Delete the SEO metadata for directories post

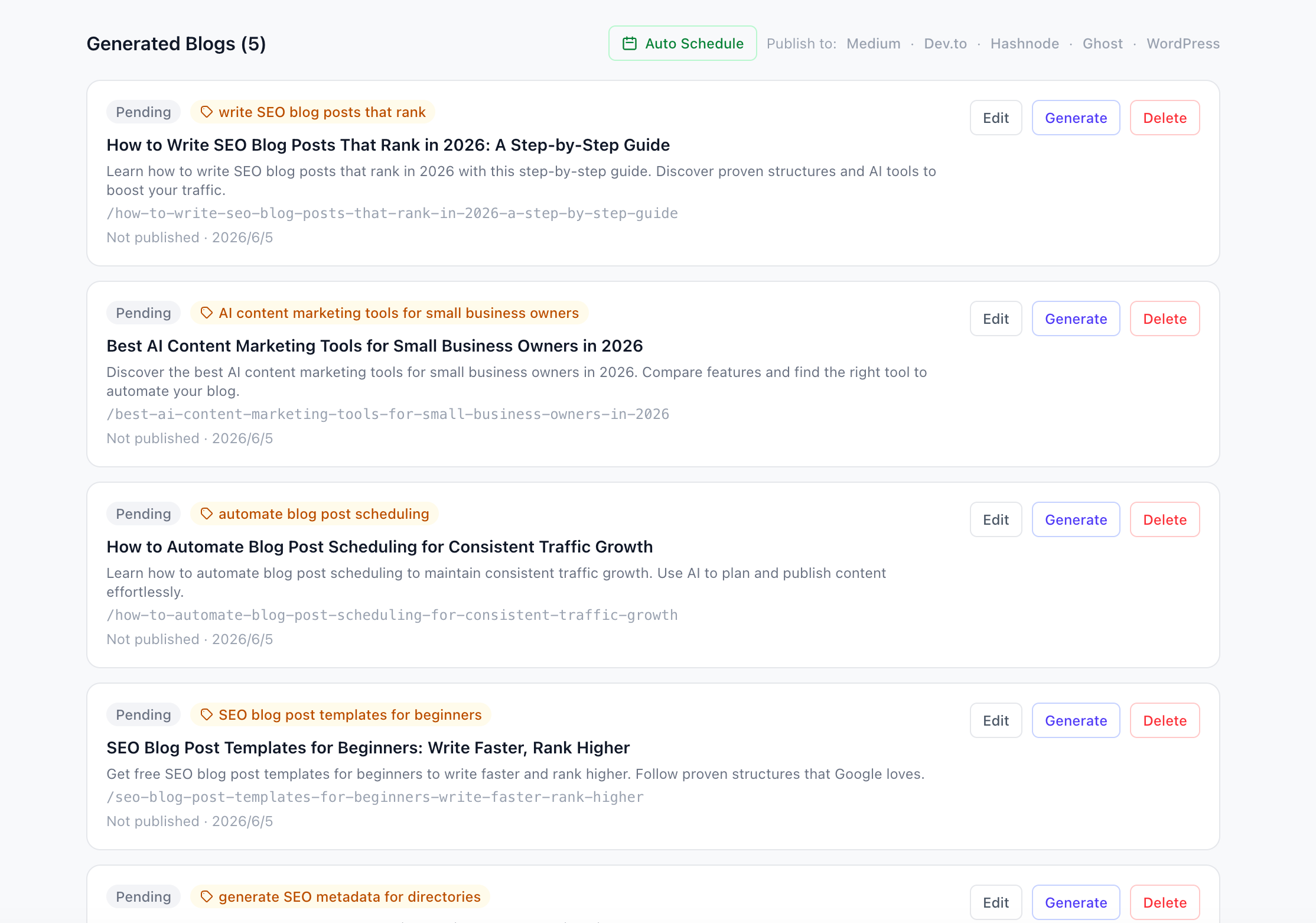(x=1165, y=902)
